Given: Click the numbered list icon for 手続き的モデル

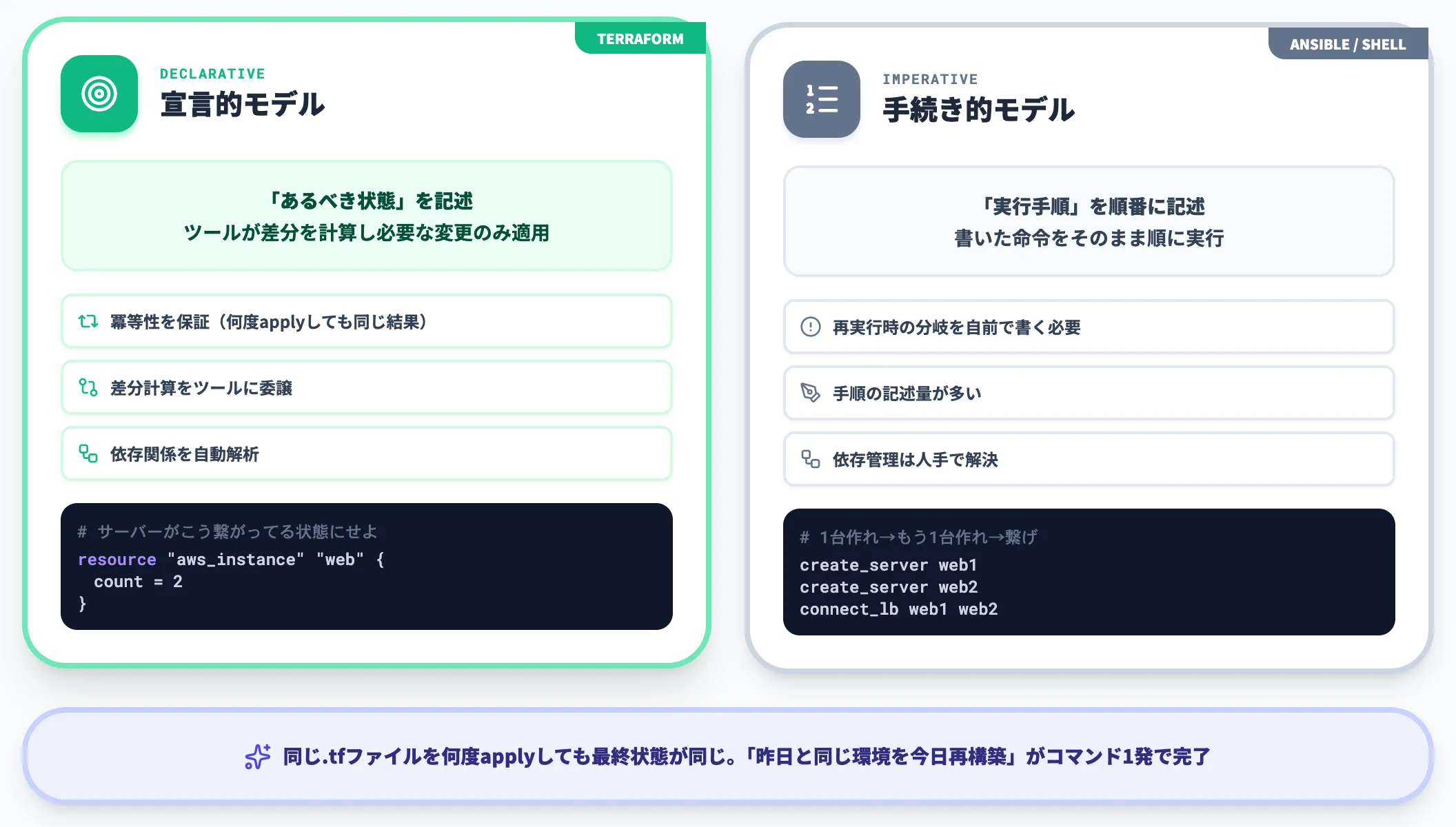Looking at the screenshot, I should coord(822,99).
